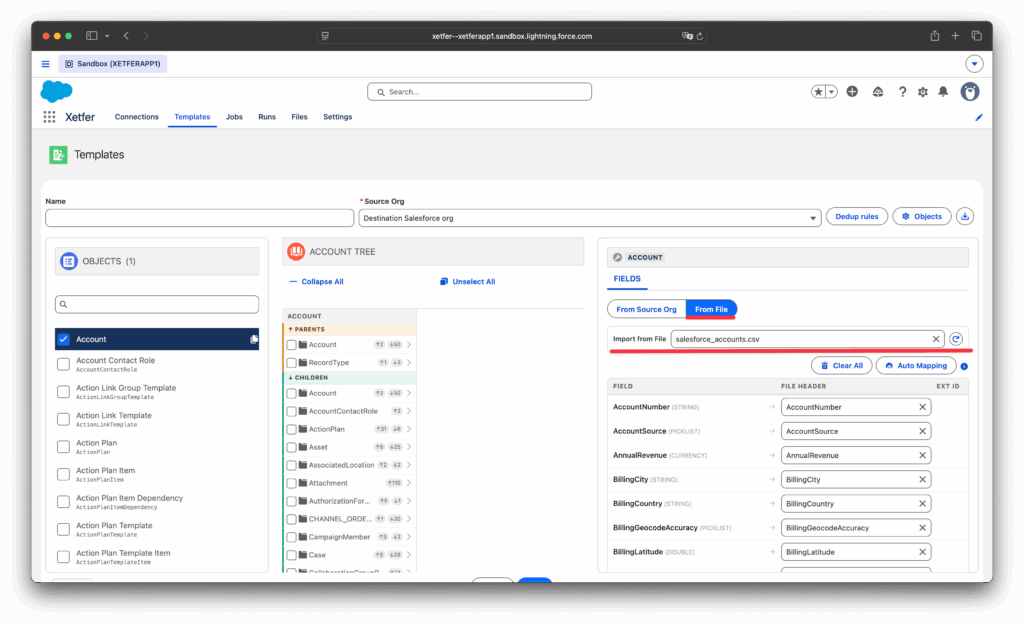Remove the AccountNumber file header mapping
Image resolution: width=1024 pixels, height=624 pixels.
coord(922,407)
